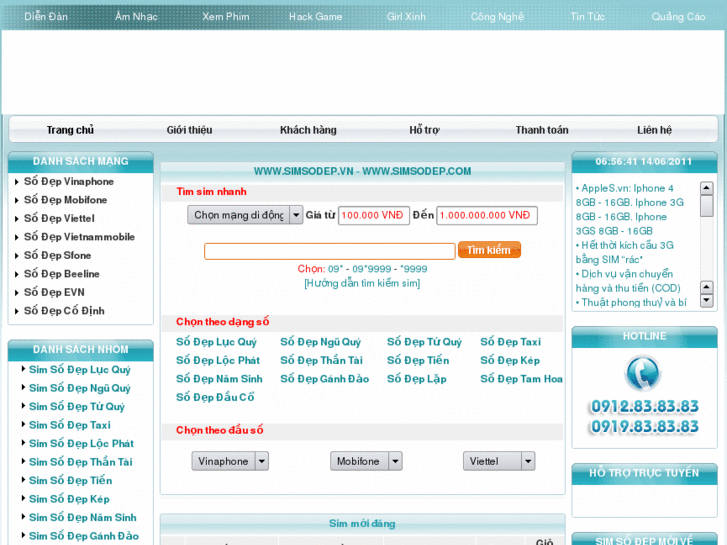The height and width of the screenshot is (545, 727).
Task: Open Sim Số Đẹp Tứ Quý group
Action: pos(77,407)
